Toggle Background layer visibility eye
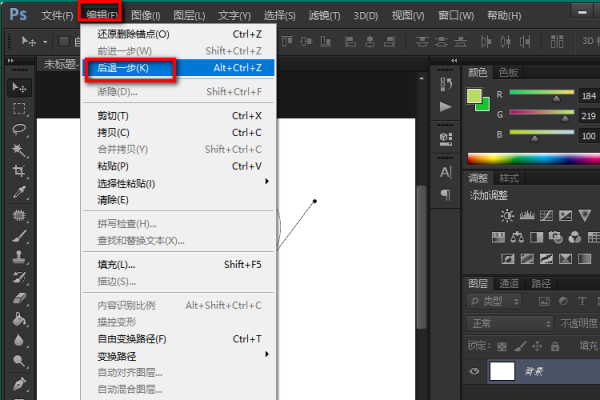 (x=474, y=371)
